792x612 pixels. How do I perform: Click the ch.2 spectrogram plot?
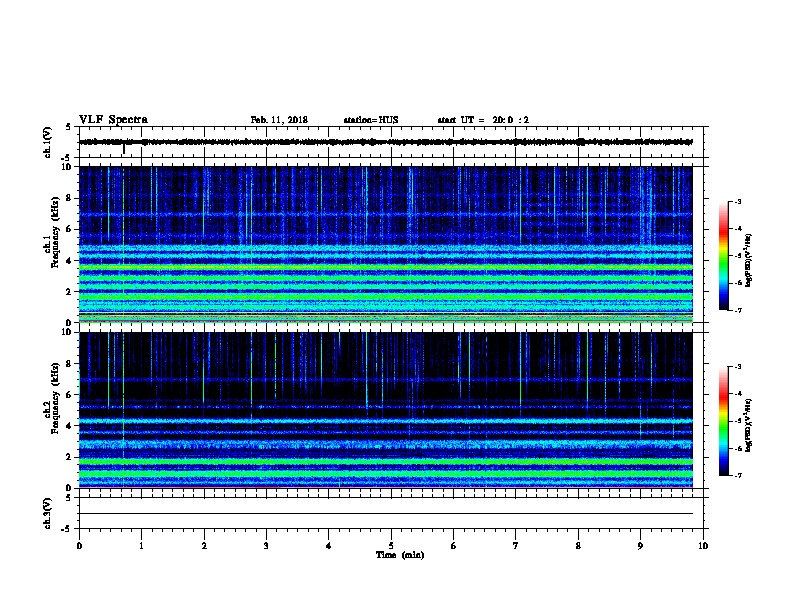[x=386, y=410]
